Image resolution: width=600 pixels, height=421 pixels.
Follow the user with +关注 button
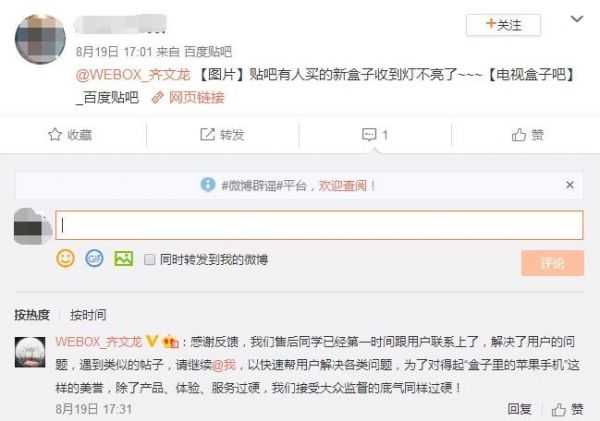point(503,25)
